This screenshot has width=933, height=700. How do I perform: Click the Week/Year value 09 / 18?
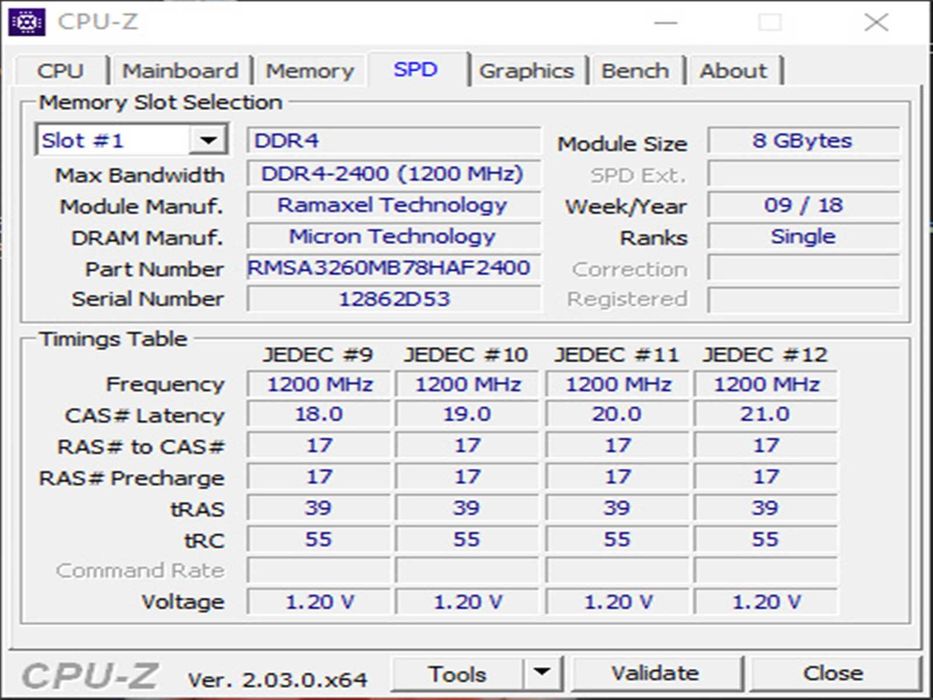pos(803,205)
